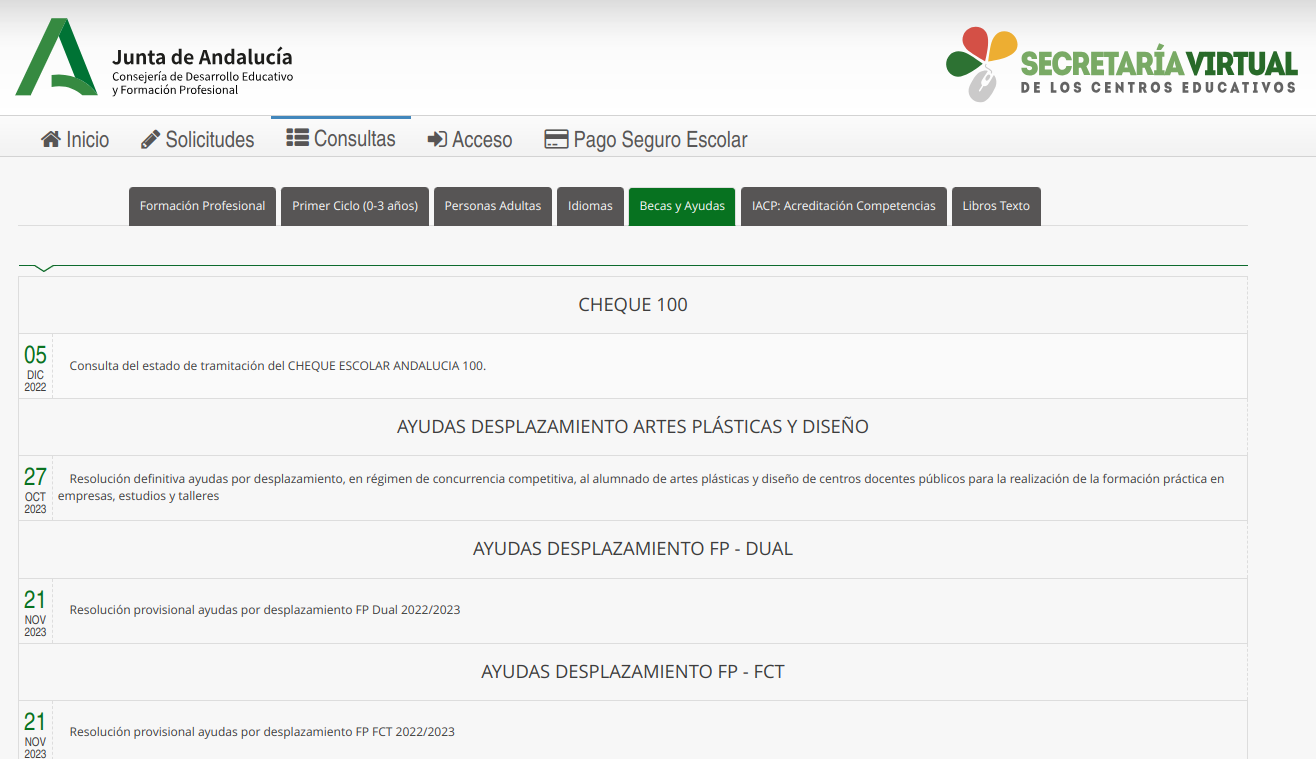Image resolution: width=1316 pixels, height=759 pixels.
Task: Open FP FCT 2022/2023 resolución provisional
Action: click(262, 732)
